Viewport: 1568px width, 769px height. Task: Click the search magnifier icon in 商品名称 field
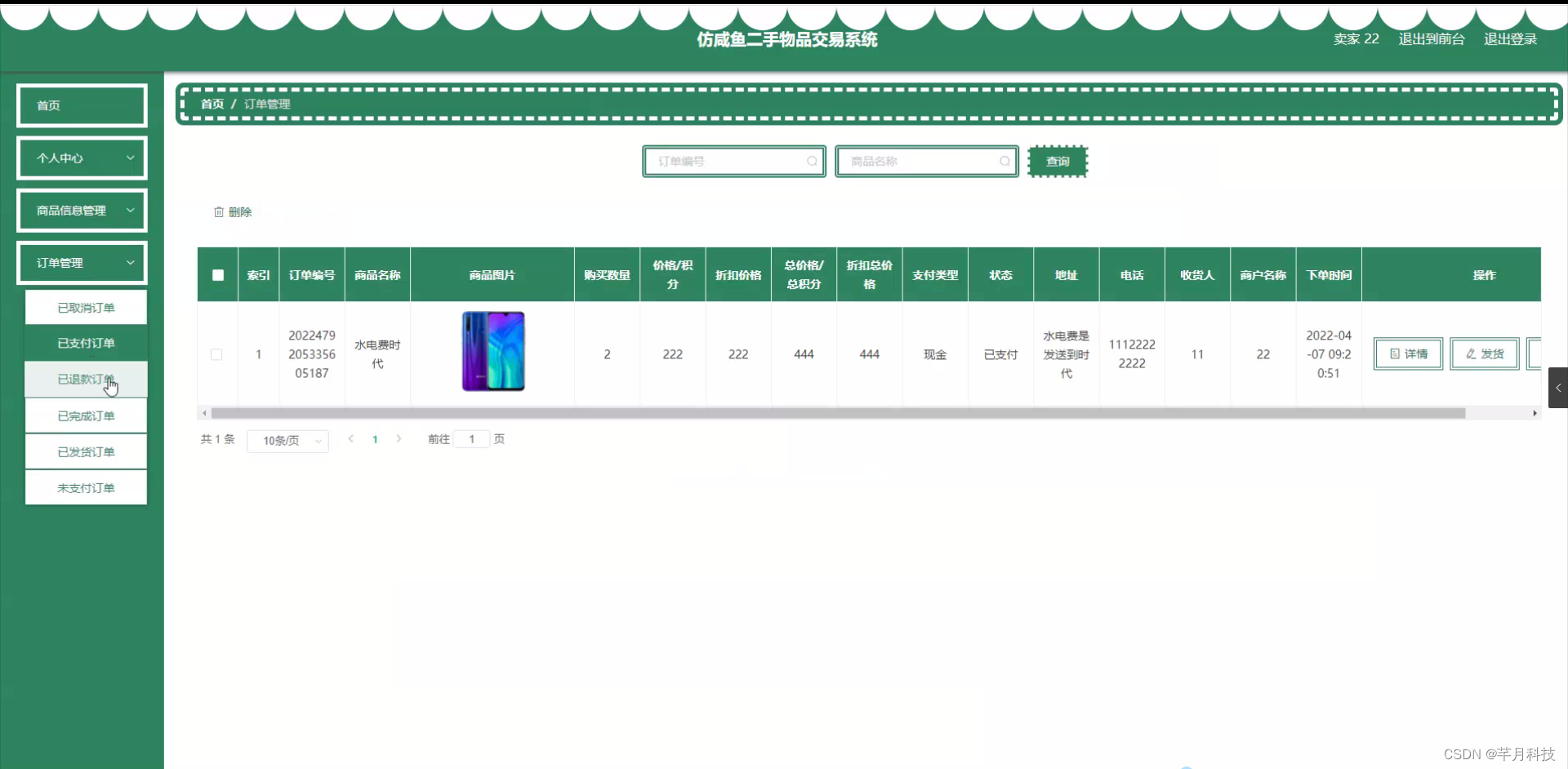(x=1004, y=161)
